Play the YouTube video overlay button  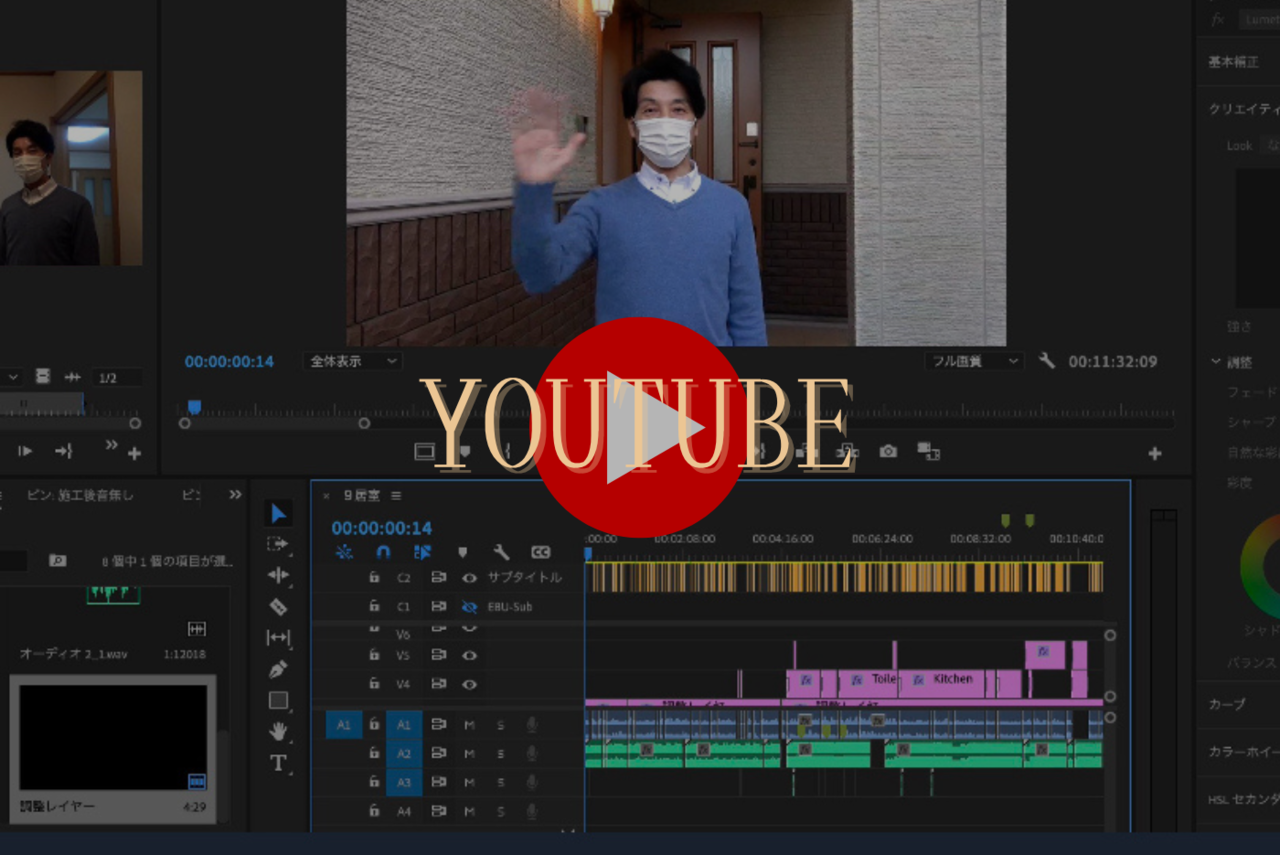pyautogui.click(x=640, y=428)
